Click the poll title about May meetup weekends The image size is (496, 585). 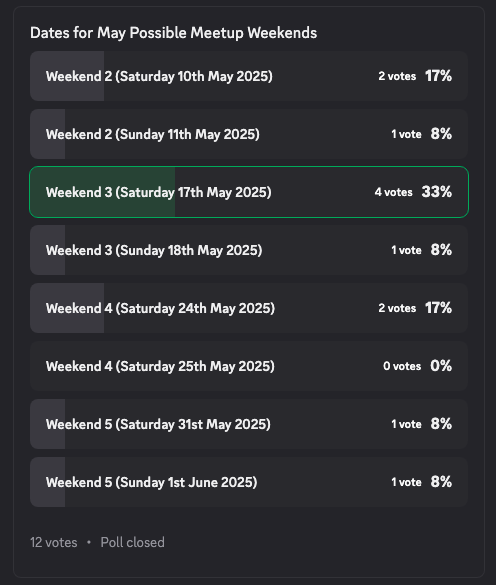[x=174, y=33]
